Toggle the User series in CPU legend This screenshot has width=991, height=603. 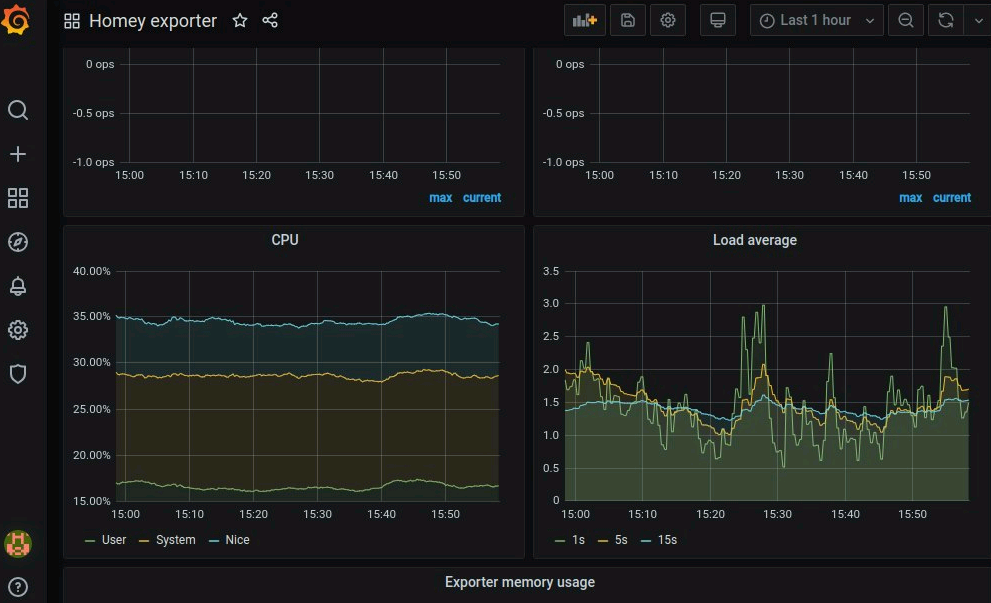coord(113,540)
